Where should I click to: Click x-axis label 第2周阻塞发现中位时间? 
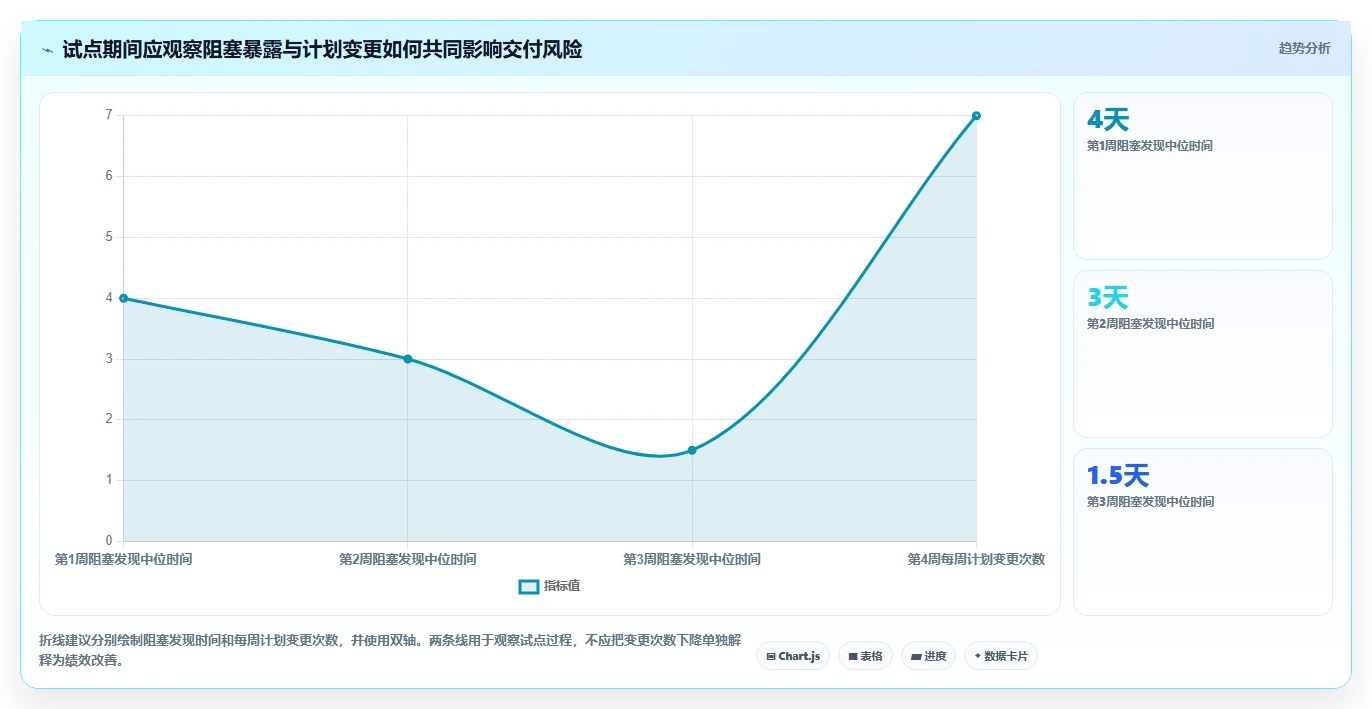(407, 560)
